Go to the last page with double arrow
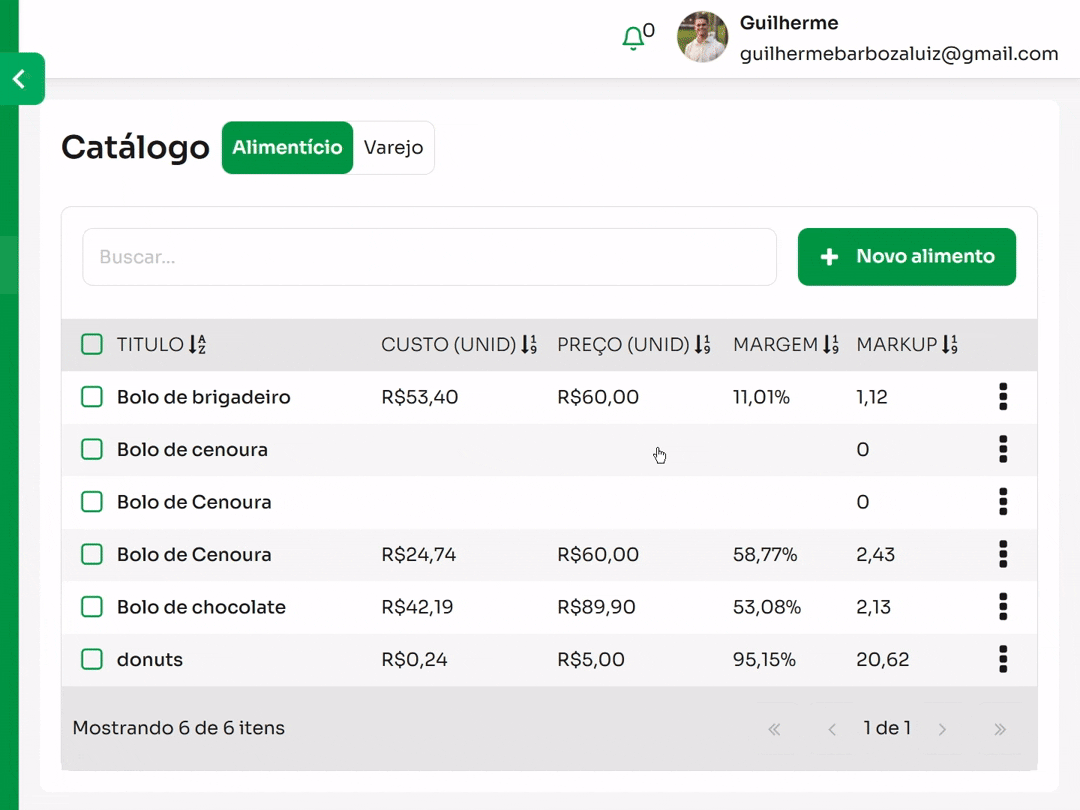This screenshot has height=810, width=1080. coord(999,729)
